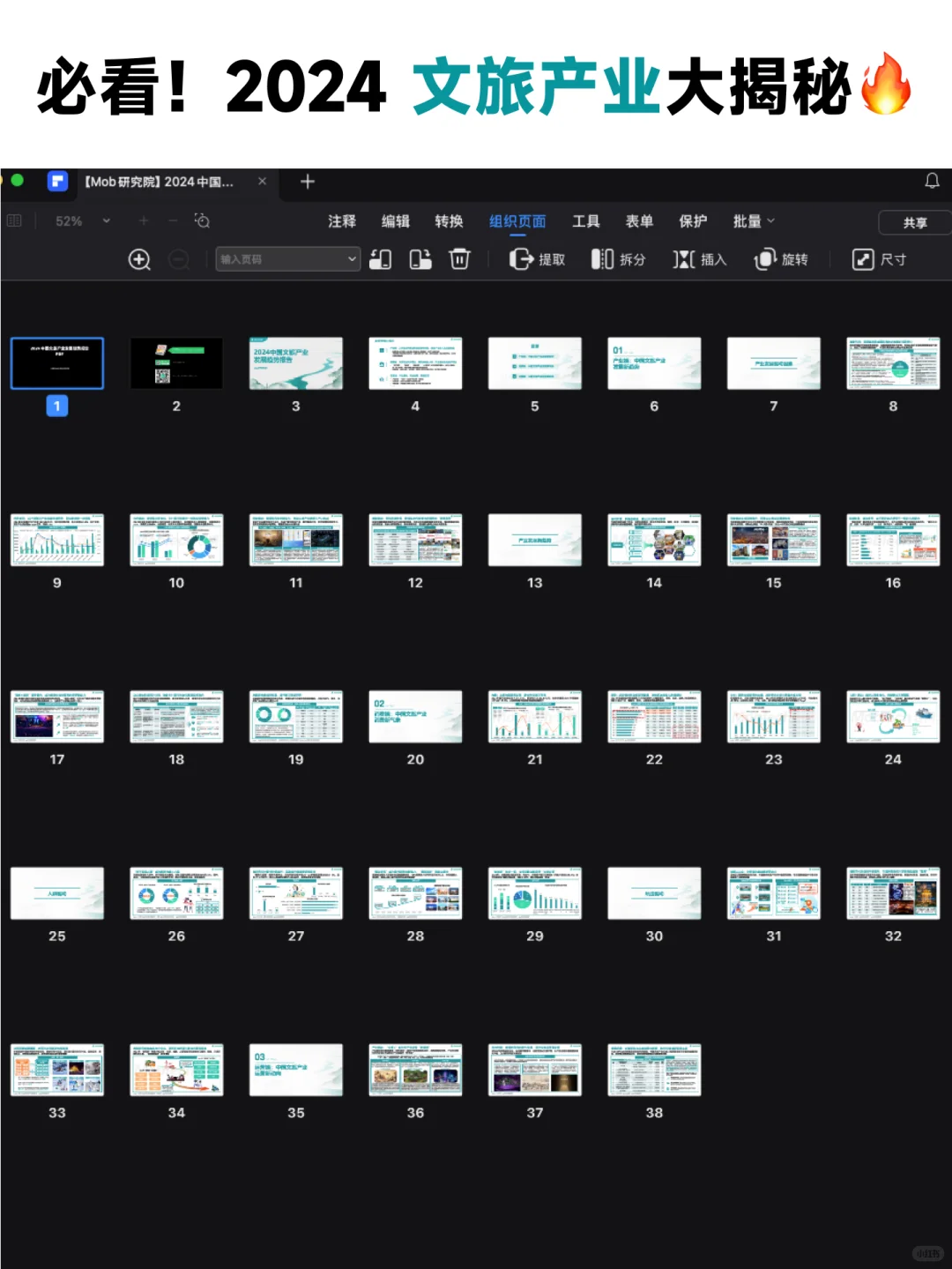The height and width of the screenshot is (1269, 952).
Task: Select page 20 section 02 thumbnail
Action: click(x=415, y=716)
